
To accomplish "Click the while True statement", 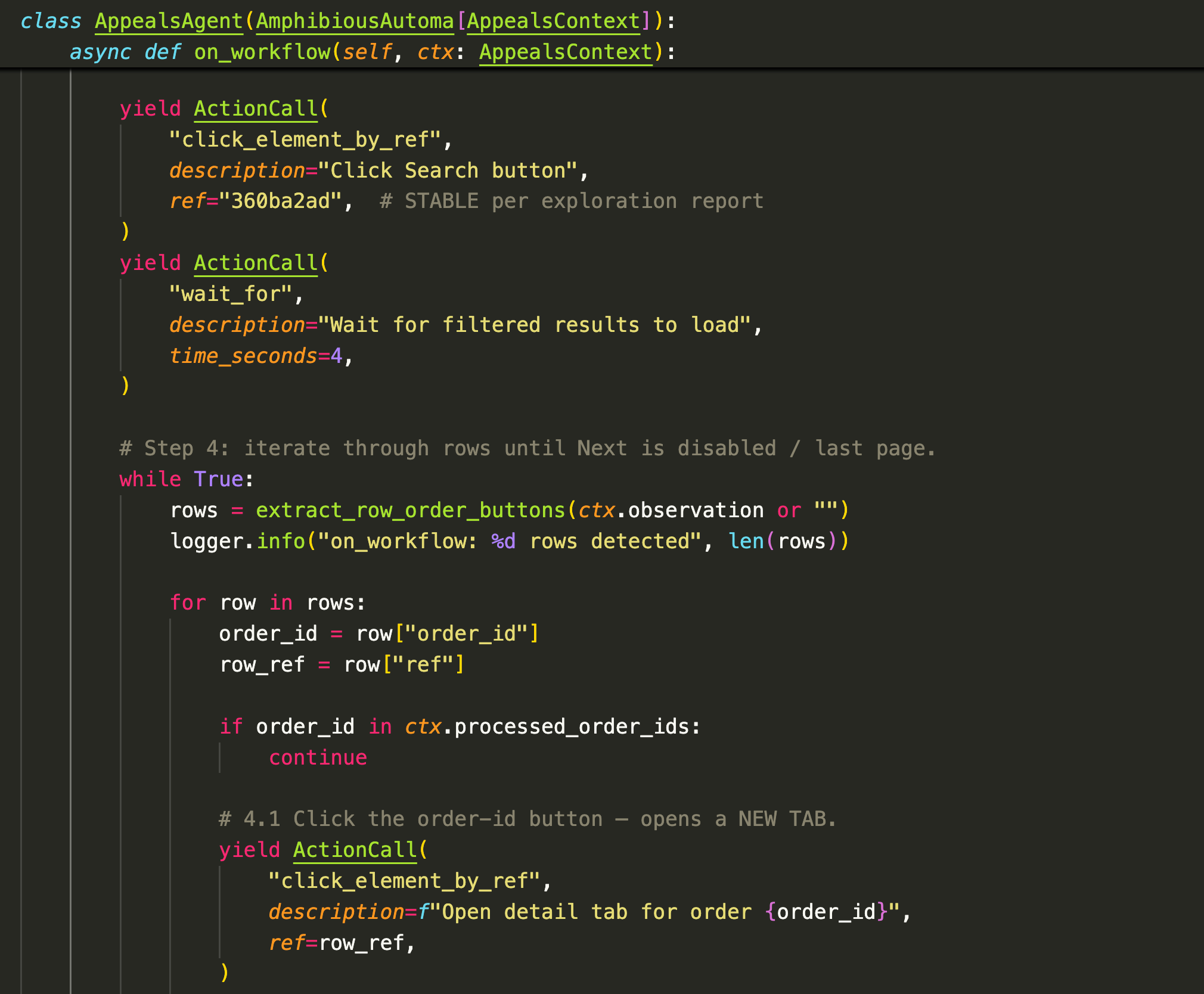I will (x=186, y=479).
